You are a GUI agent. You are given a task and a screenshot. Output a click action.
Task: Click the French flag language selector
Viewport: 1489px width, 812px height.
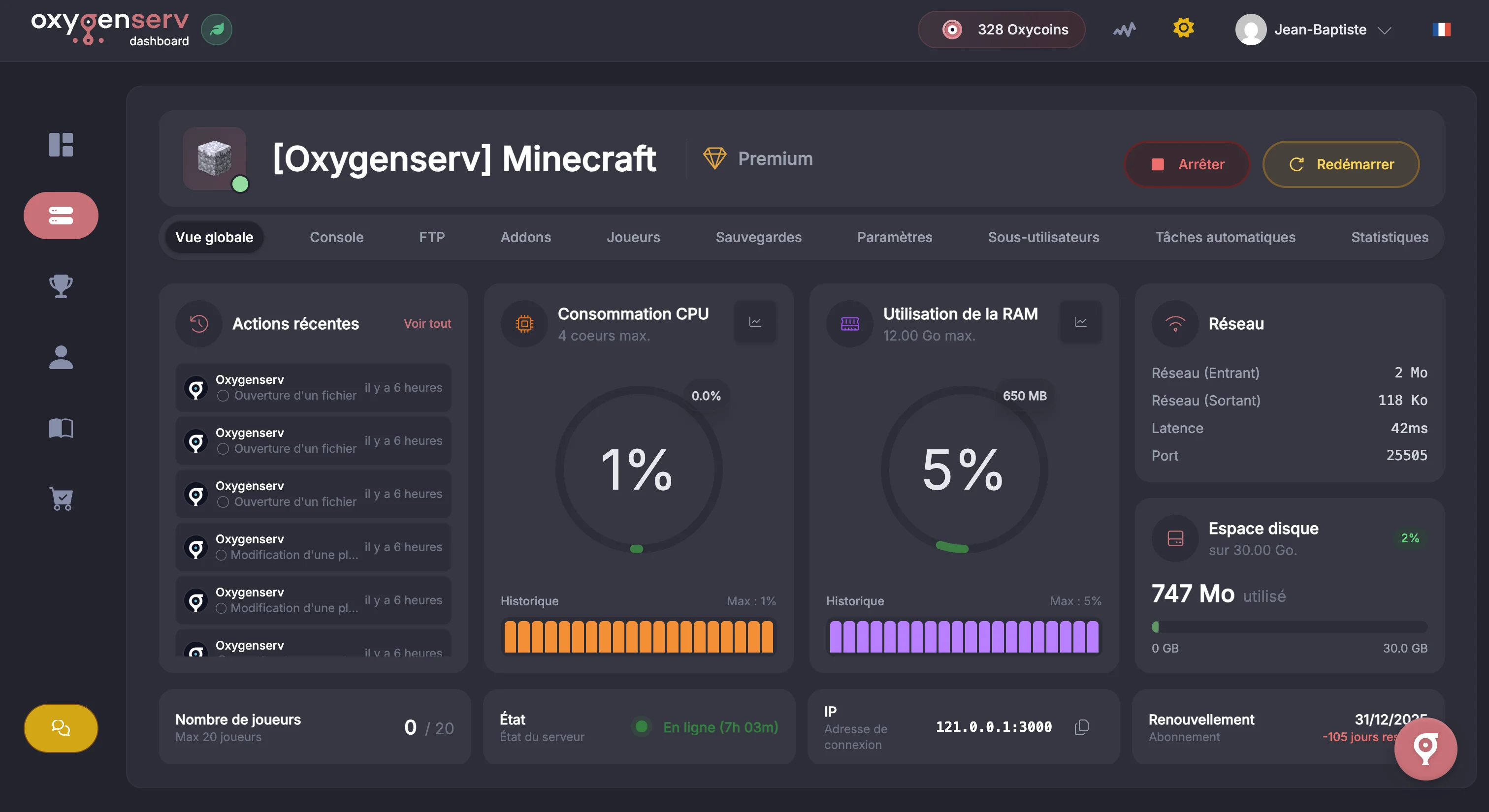pyautogui.click(x=1441, y=30)
